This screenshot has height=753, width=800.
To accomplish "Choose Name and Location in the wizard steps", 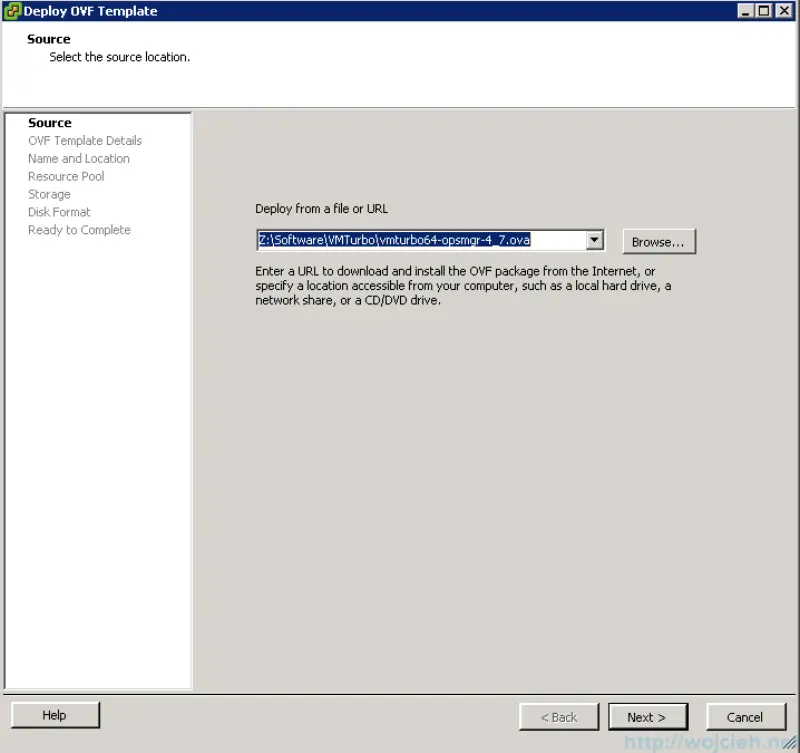I will [x=78, y=158].
